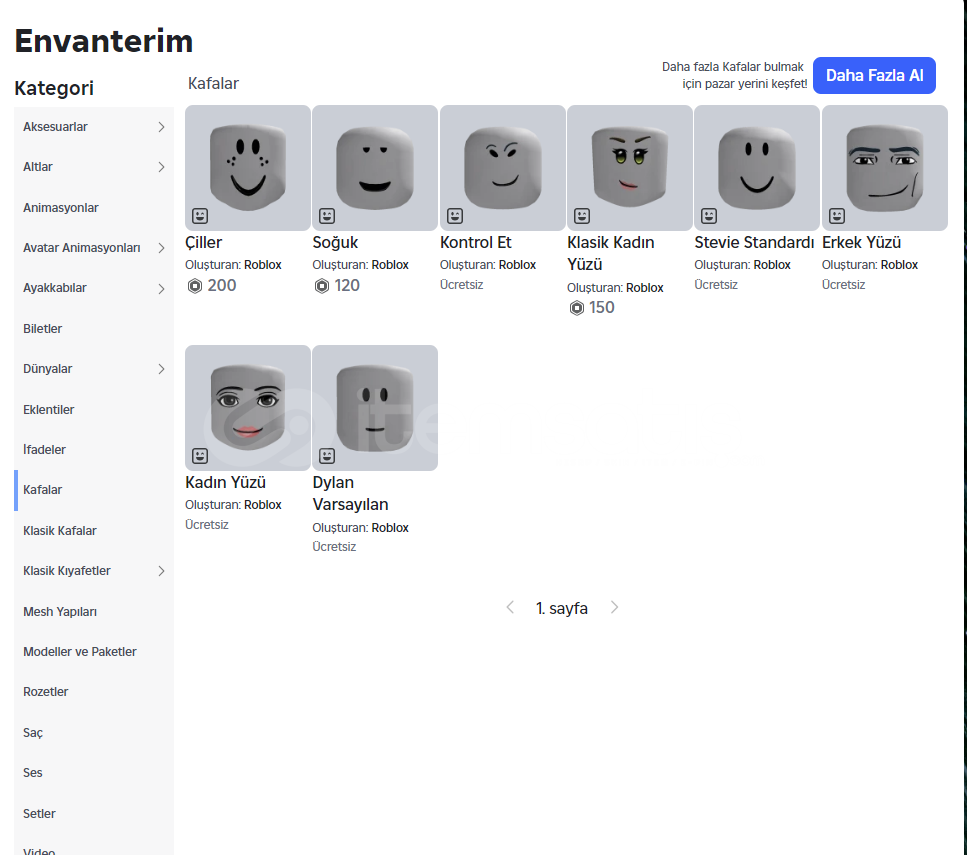Select the Dünyalar category label
967x855 pixels.
[47, 369]
